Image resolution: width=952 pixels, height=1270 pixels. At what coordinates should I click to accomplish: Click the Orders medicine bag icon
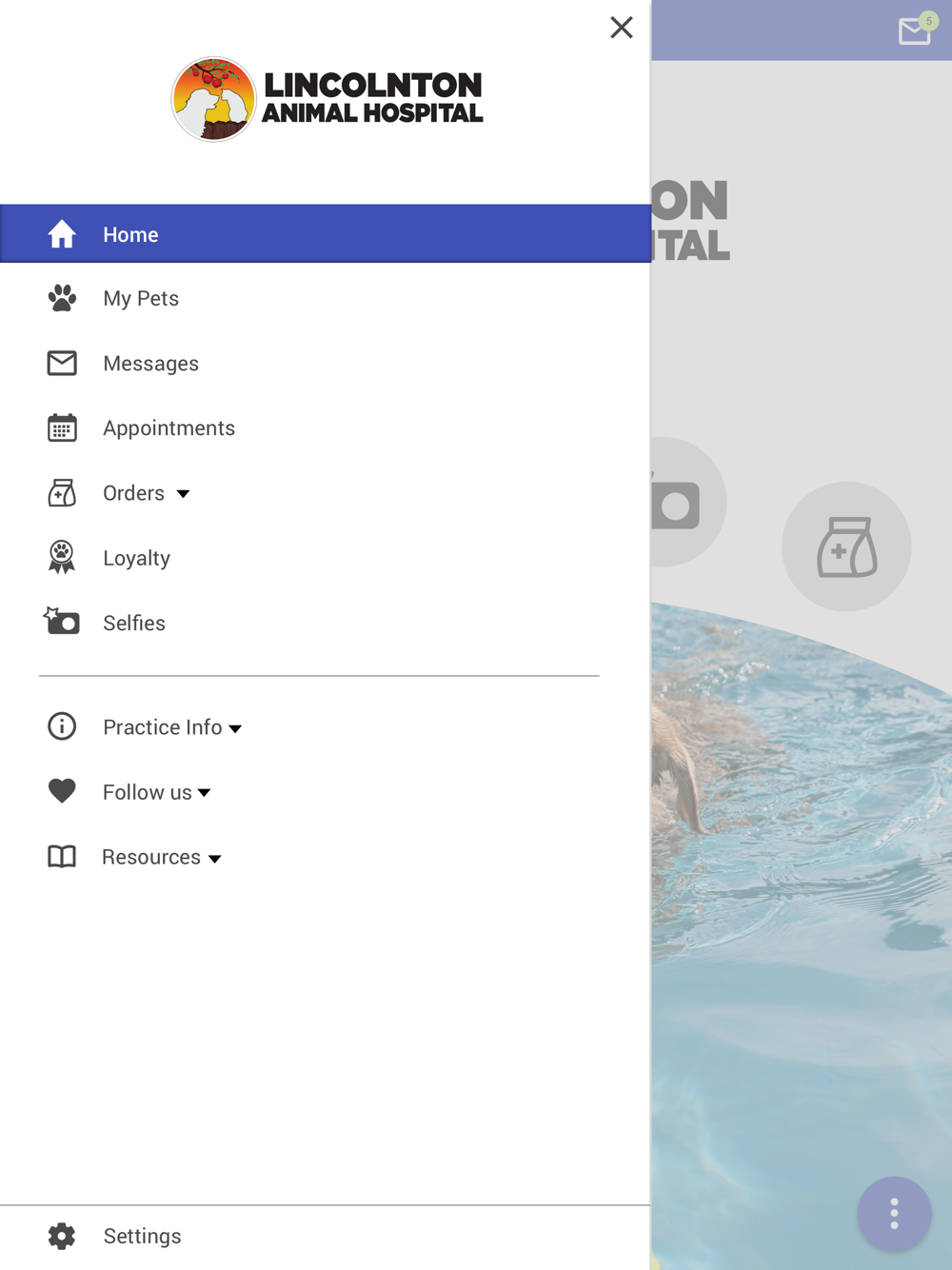pyautogui.click(x=62, y=492)
